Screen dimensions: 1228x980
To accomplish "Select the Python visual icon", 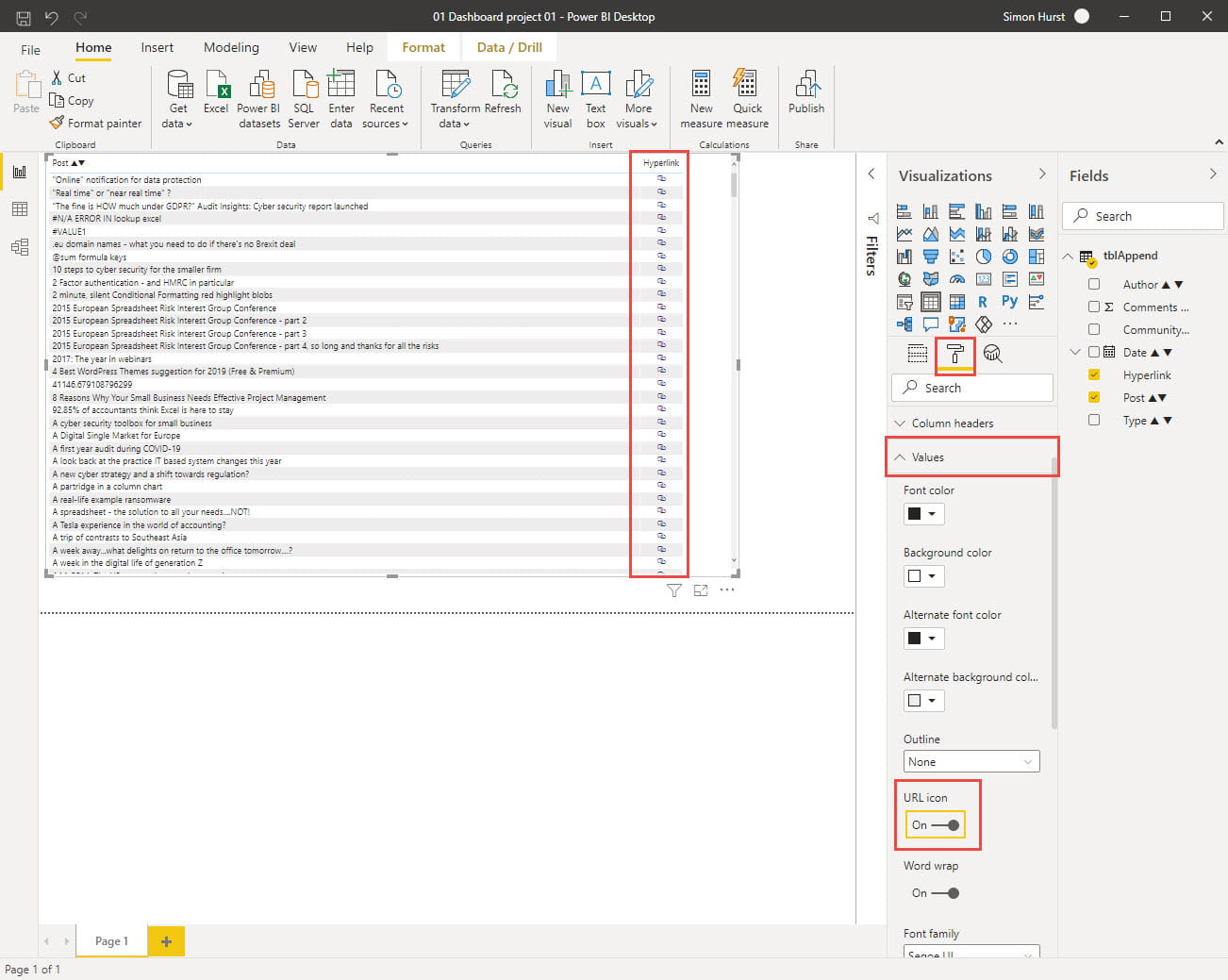I will 1009,302.
